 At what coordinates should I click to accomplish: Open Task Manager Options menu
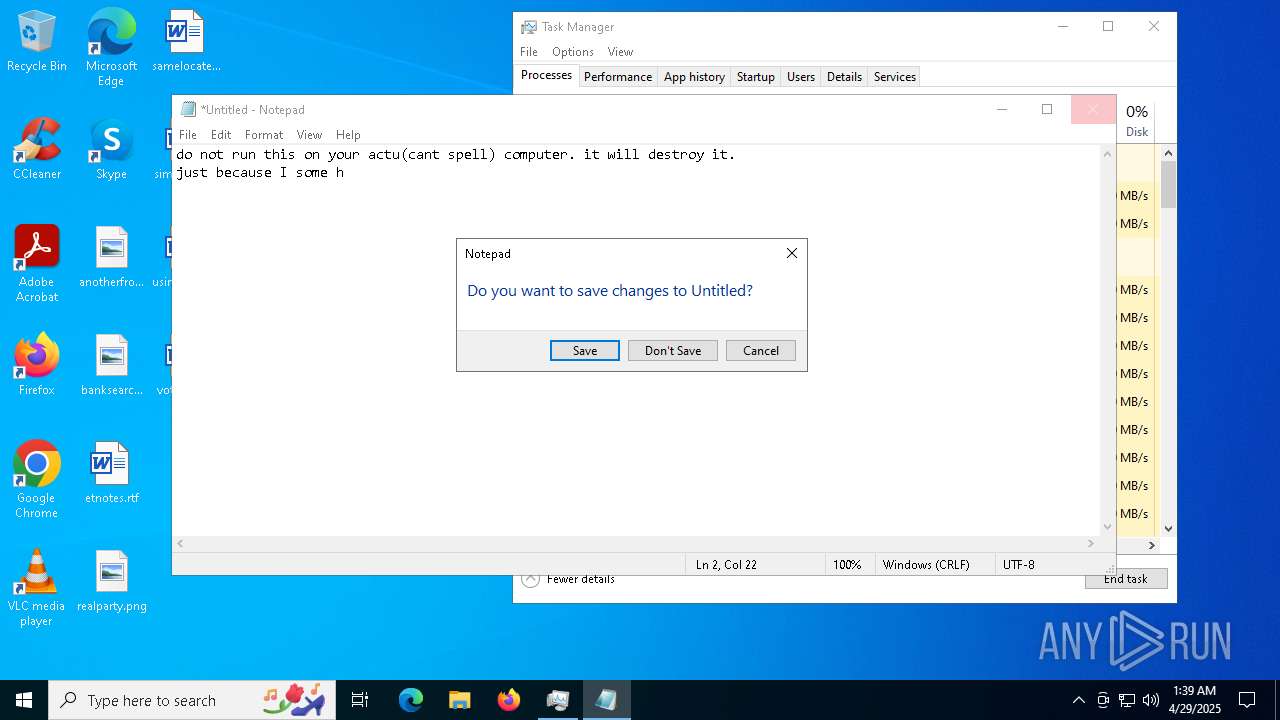tap(573, 52)
